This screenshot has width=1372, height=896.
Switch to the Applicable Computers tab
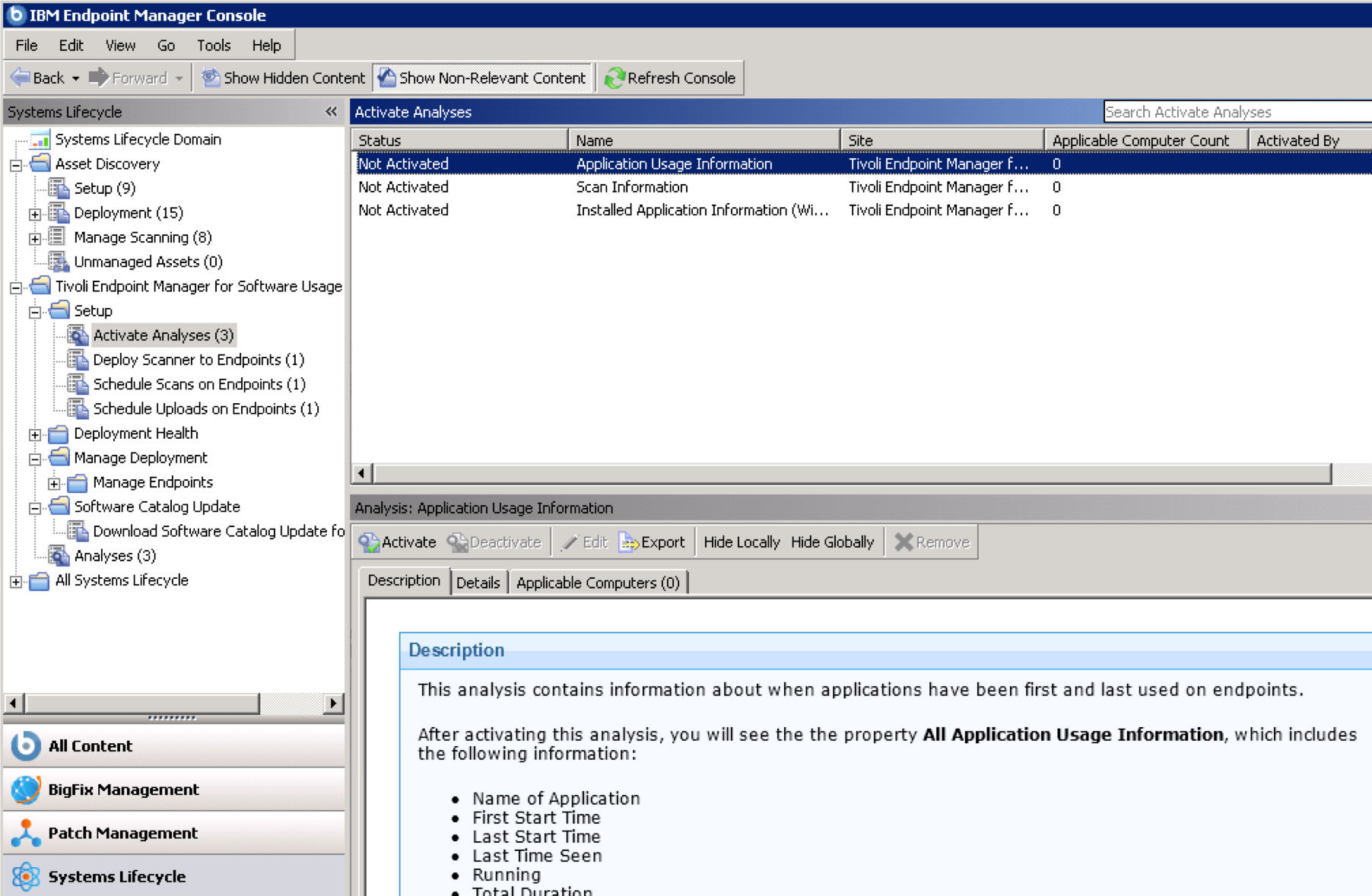598,583
